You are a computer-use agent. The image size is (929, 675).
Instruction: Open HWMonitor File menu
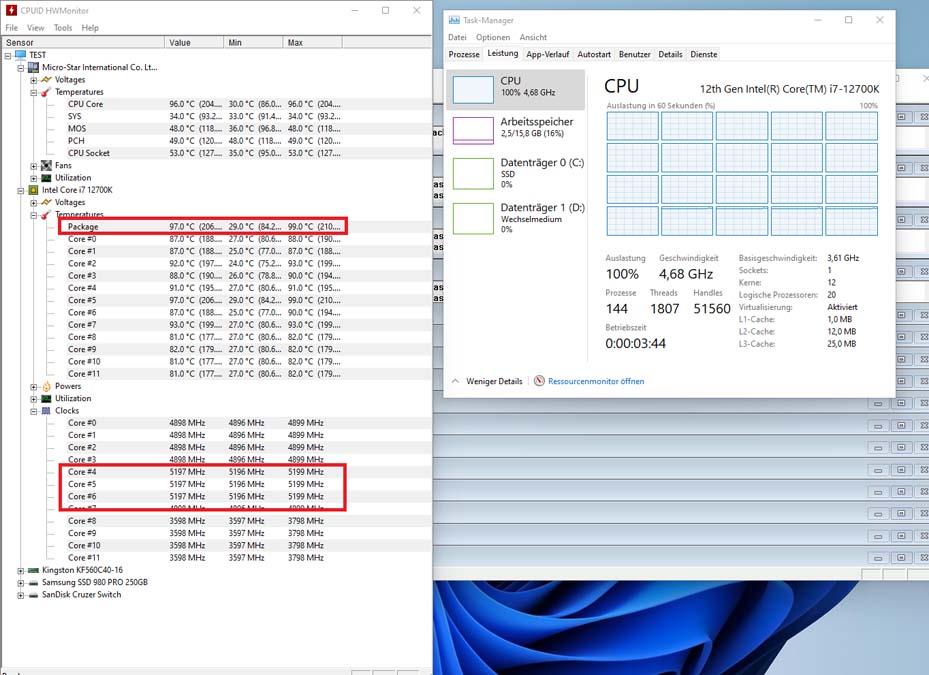click(x=11, y=28)
